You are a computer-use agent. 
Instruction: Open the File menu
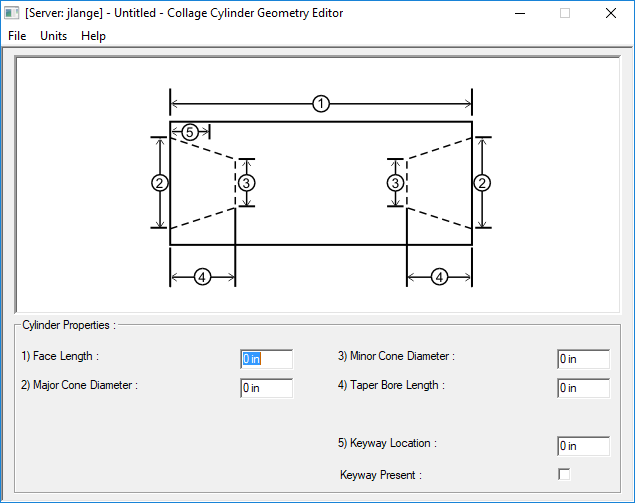pos(17,36)
